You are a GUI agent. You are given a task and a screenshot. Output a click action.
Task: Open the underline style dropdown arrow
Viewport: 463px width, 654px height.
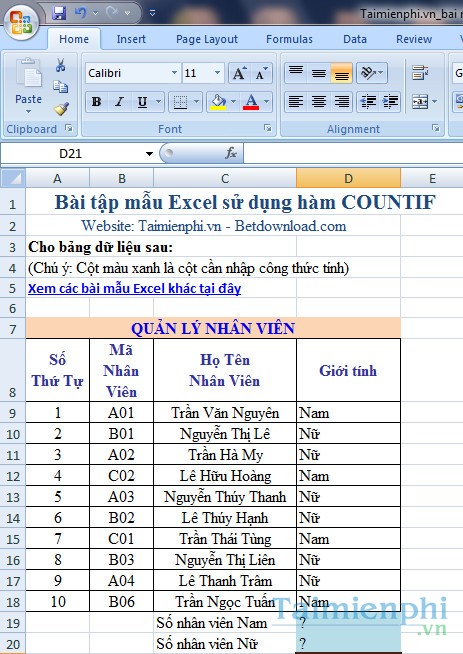click(159, 101)
